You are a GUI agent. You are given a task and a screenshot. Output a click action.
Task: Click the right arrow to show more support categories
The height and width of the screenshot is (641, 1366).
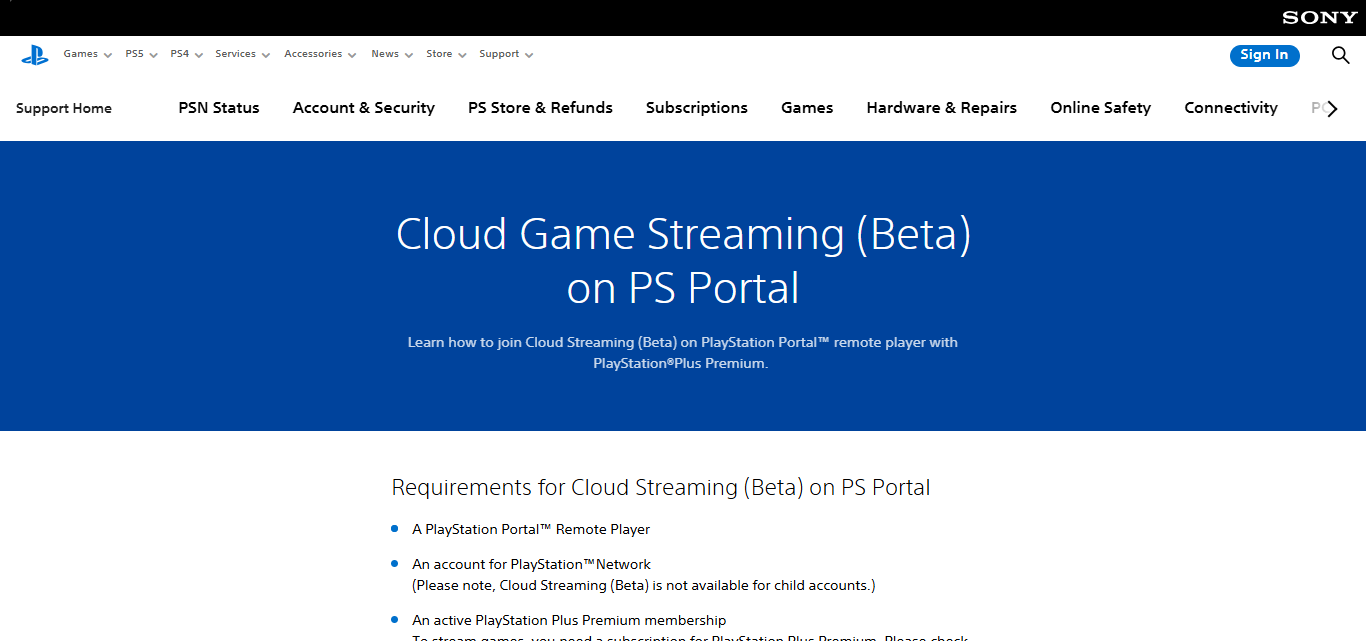1332,109
